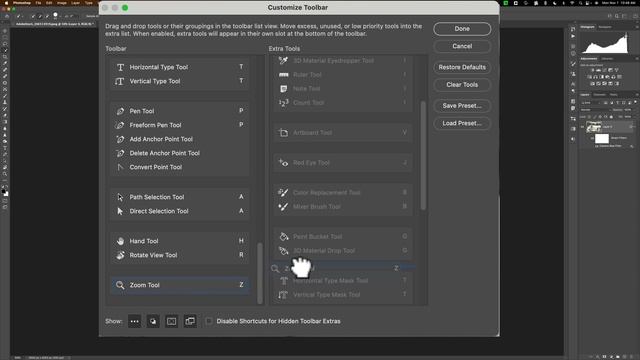Open the Type menu in Photoshop menu bar
The image size is (640, 360).
[x=89, y=3]
